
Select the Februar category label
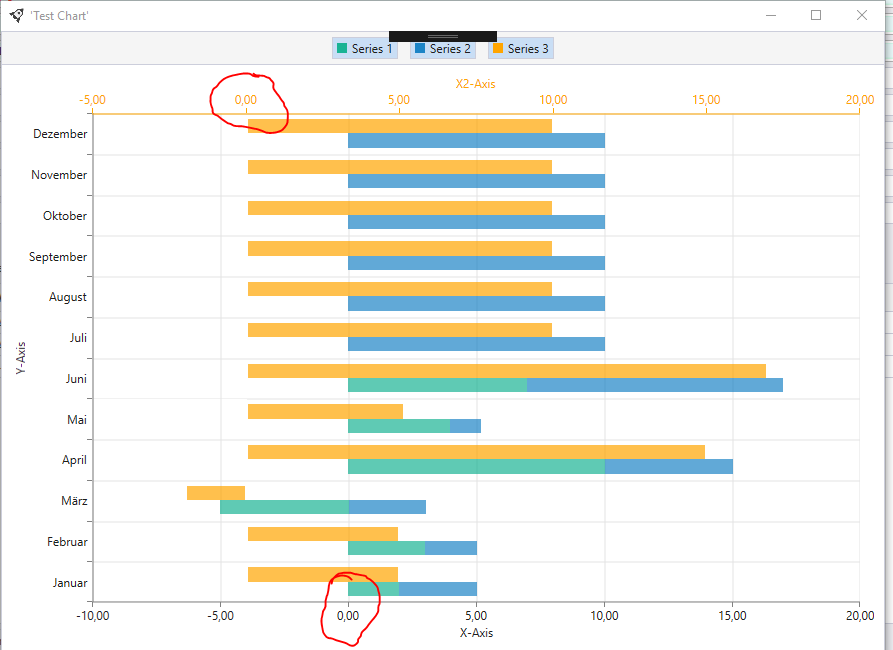(67, 542)
